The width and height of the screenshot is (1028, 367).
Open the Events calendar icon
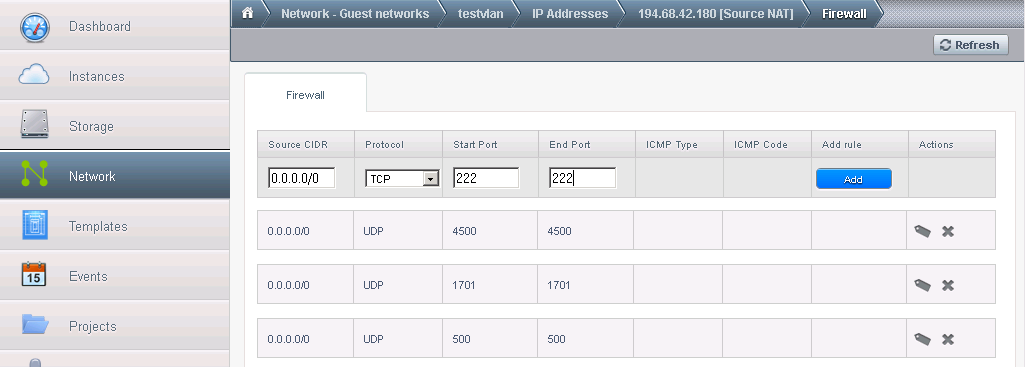click(34, 274)
